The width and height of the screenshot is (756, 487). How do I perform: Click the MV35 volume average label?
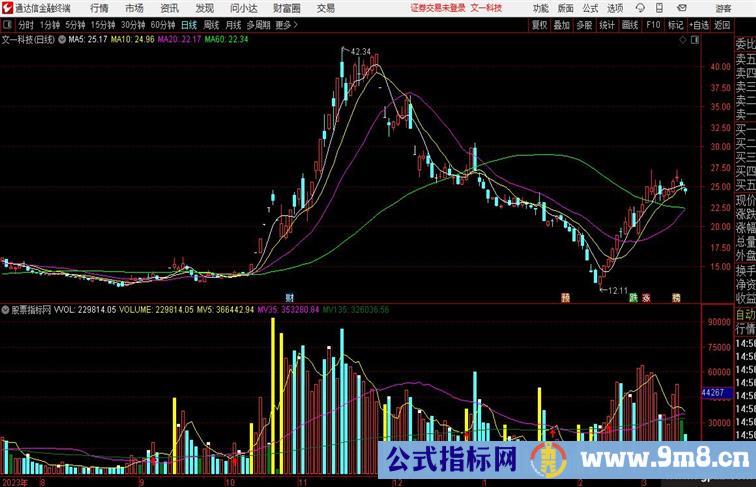click(x=288, y=310)
